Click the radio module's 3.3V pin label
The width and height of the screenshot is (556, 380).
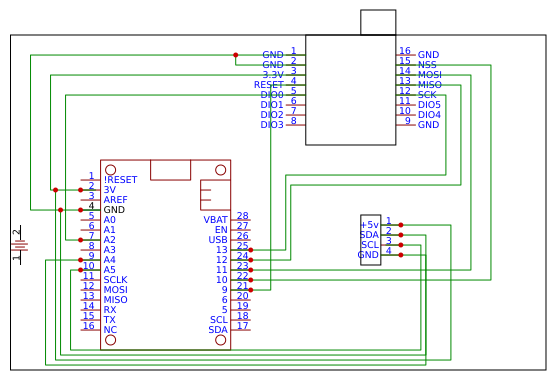(x=273, y=75)
